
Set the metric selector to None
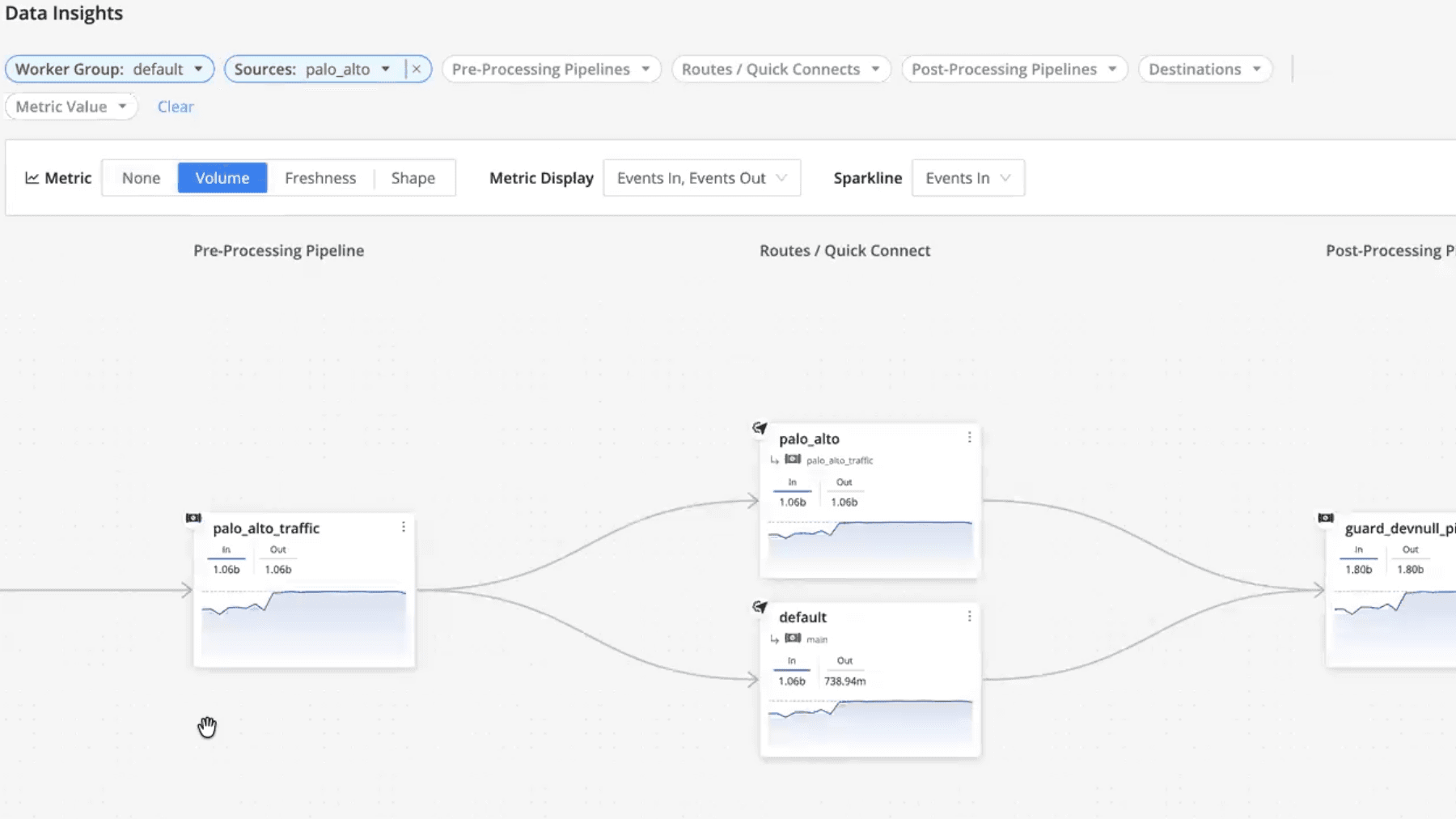[141, 177]
